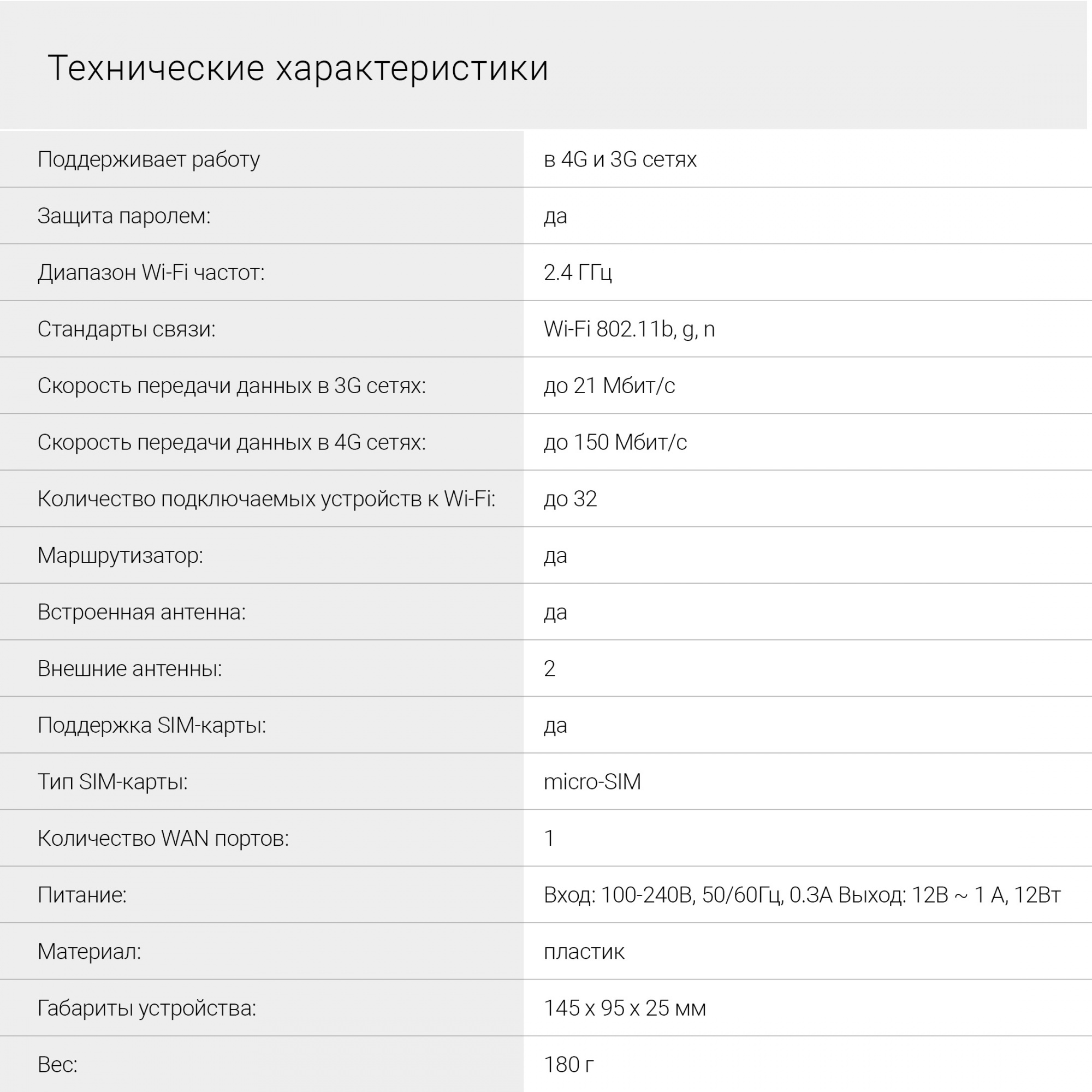Select the "micro-SIM" value

pos(592,782)
